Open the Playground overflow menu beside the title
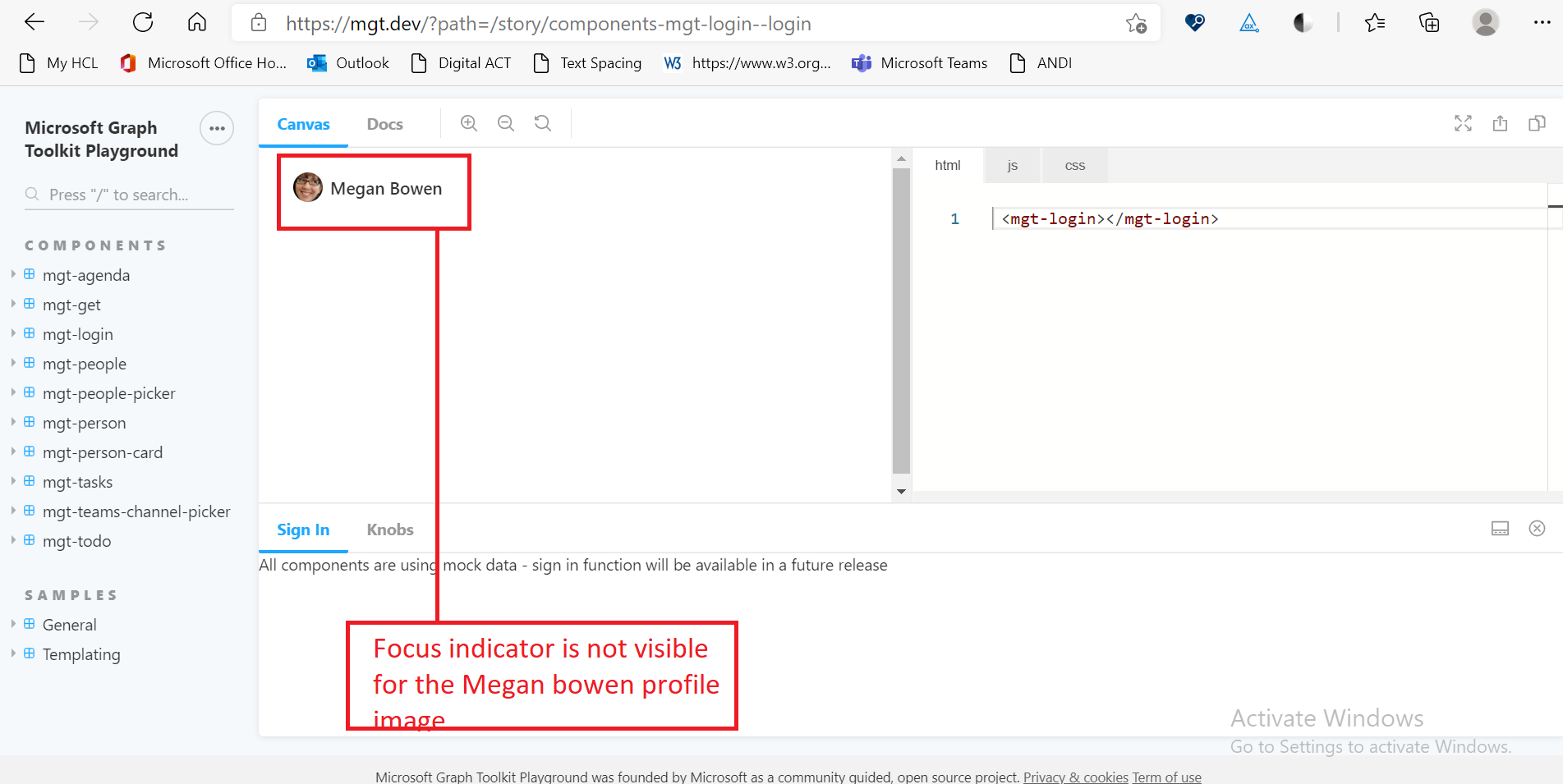The height and width of the screenshot is (784, 1563). (x=217, y=128)
